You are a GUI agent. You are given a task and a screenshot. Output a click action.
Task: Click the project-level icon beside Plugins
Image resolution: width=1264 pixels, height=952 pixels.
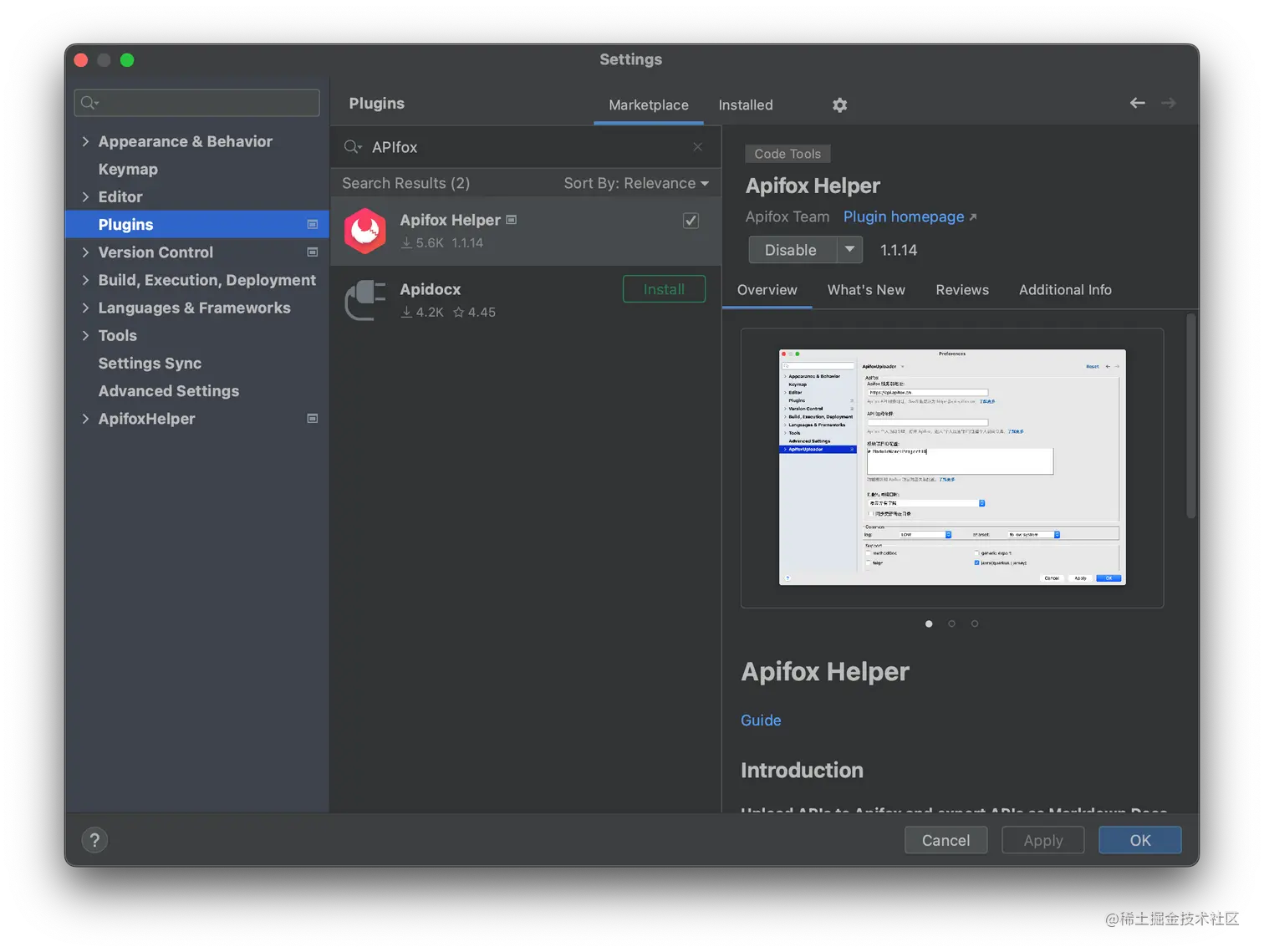click(x=313, y=224)
